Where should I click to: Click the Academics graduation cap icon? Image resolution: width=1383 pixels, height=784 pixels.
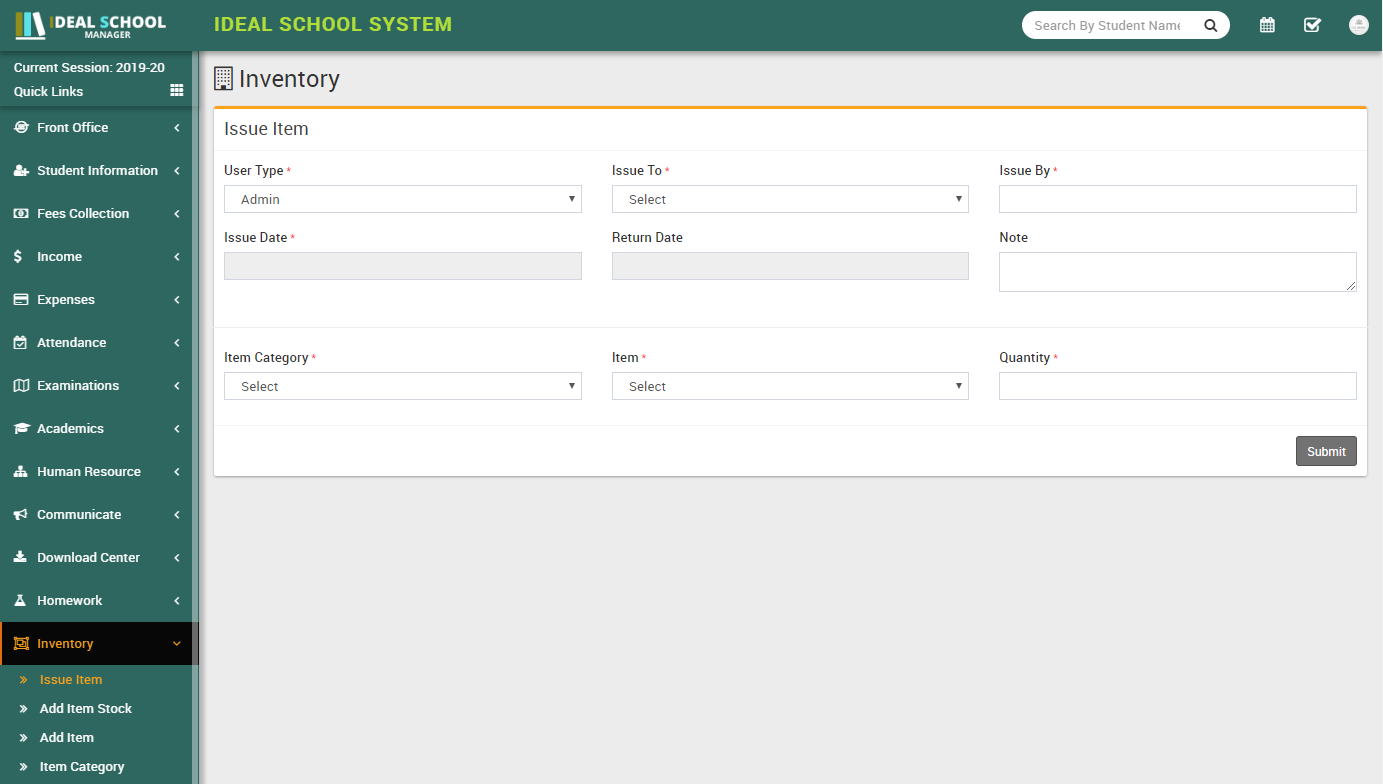point(21,428)
